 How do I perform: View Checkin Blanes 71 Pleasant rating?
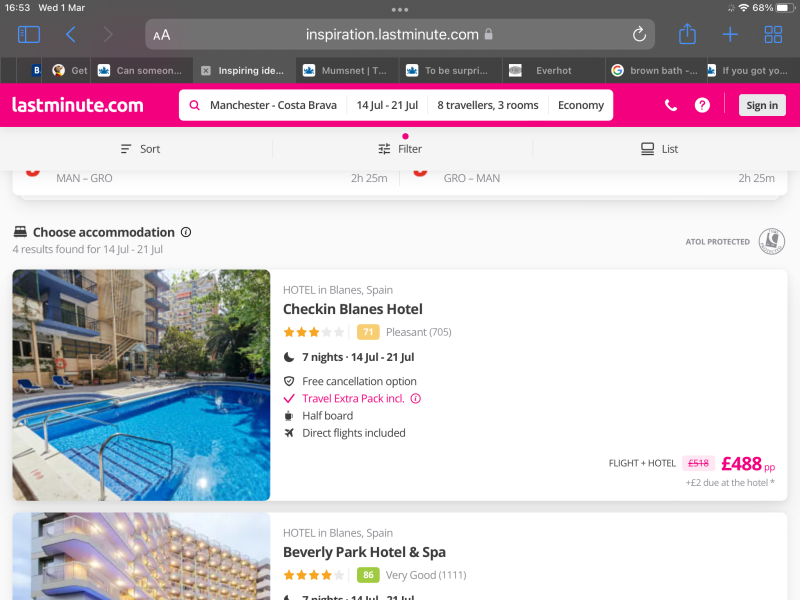(404, 332)
